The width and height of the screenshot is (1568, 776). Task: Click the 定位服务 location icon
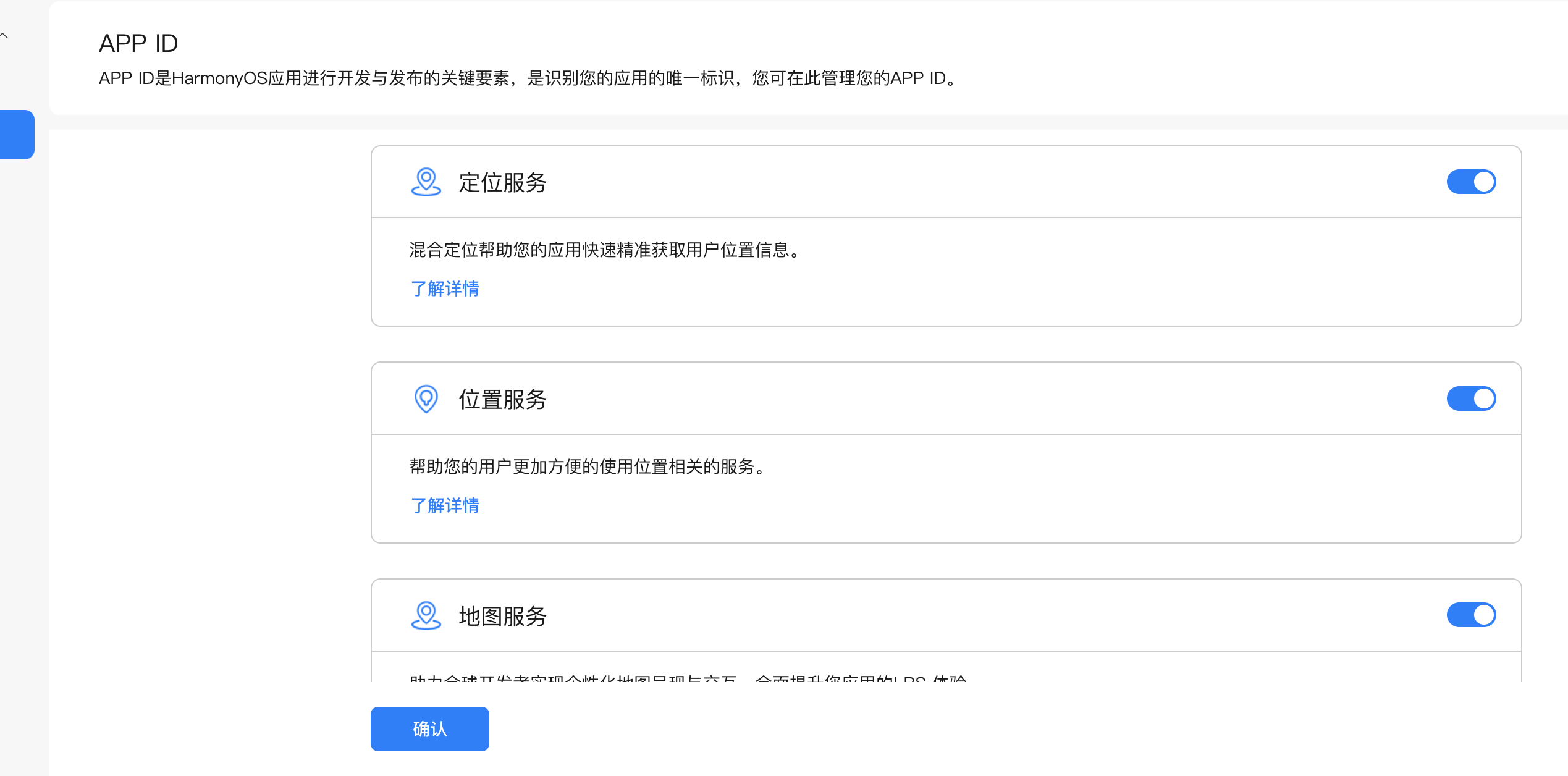426,182
